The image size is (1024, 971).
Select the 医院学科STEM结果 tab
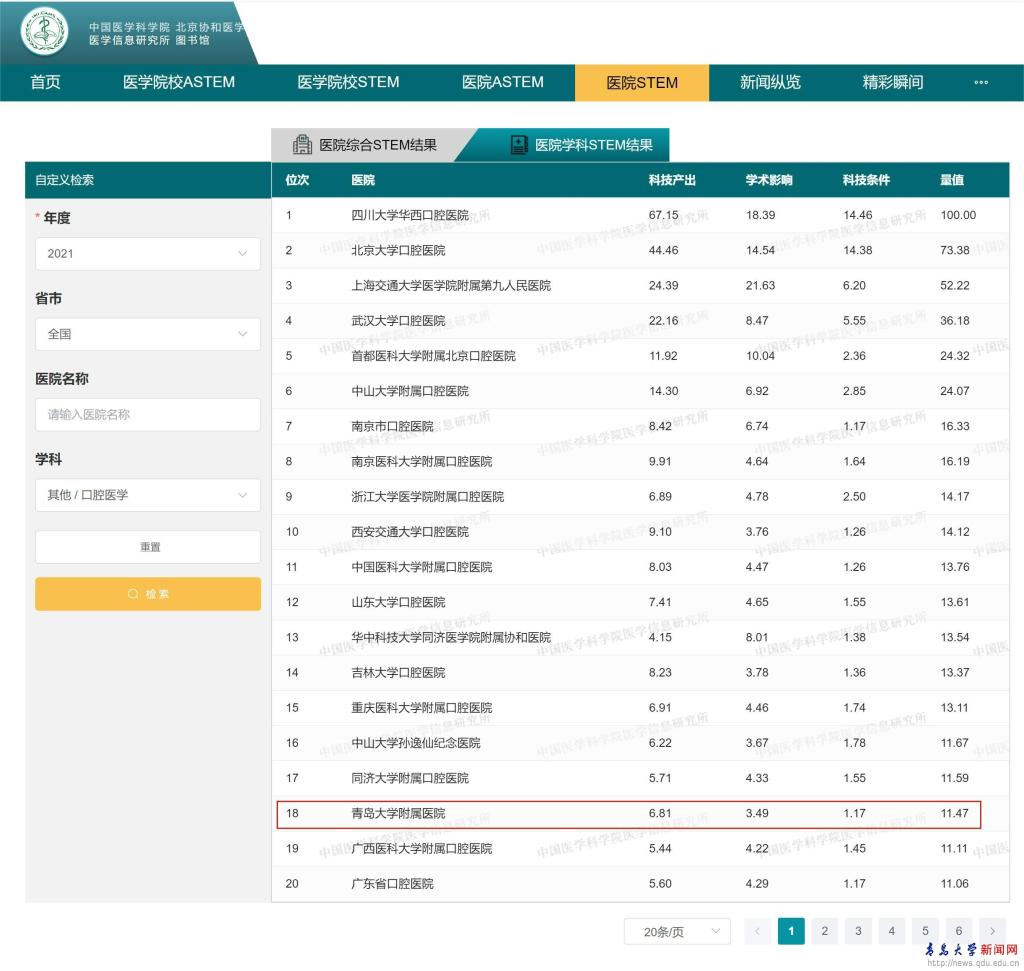(581, 145)
